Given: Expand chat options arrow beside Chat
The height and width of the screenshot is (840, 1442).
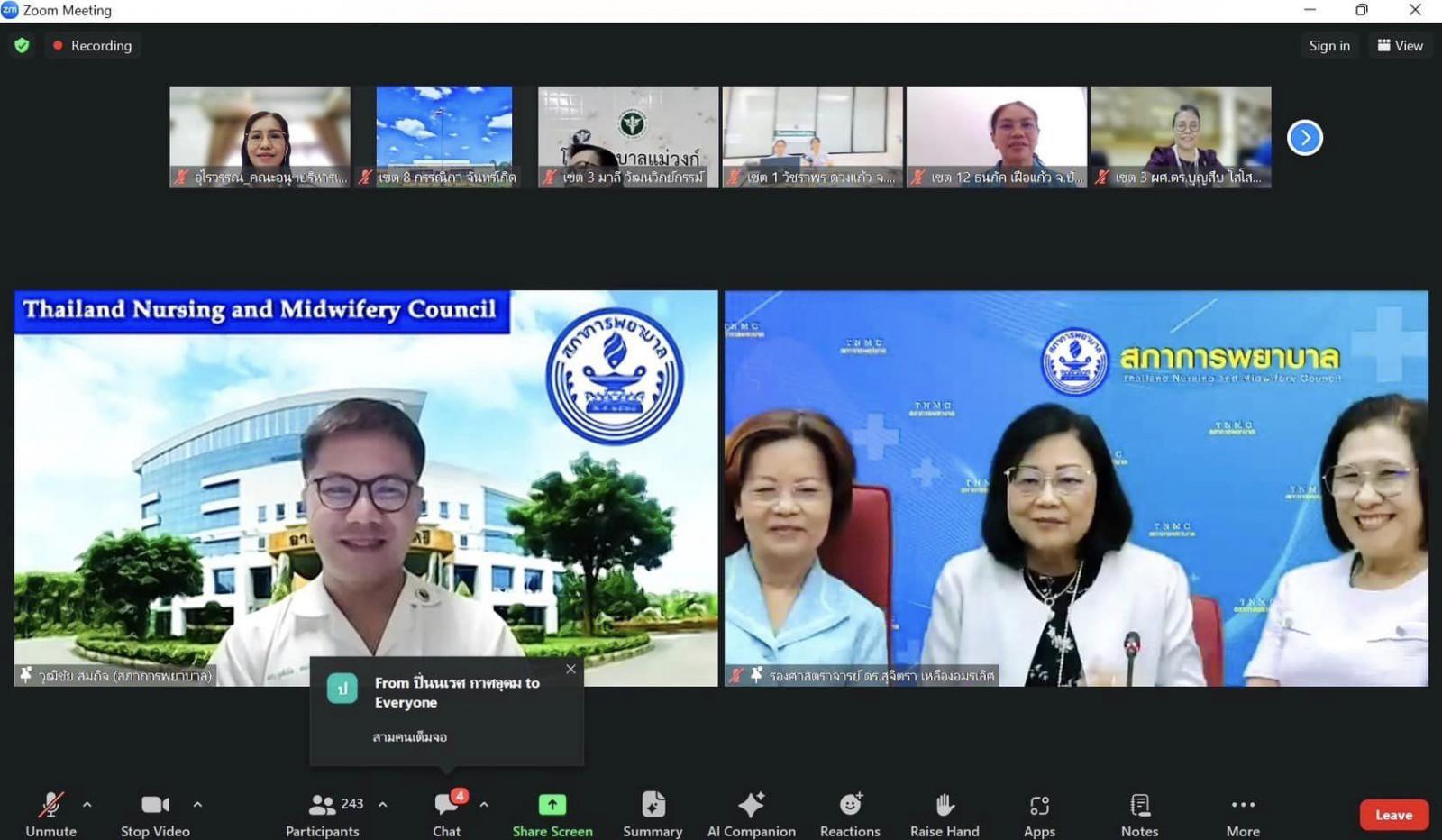Looking at the screenshot, I should 484,804.
